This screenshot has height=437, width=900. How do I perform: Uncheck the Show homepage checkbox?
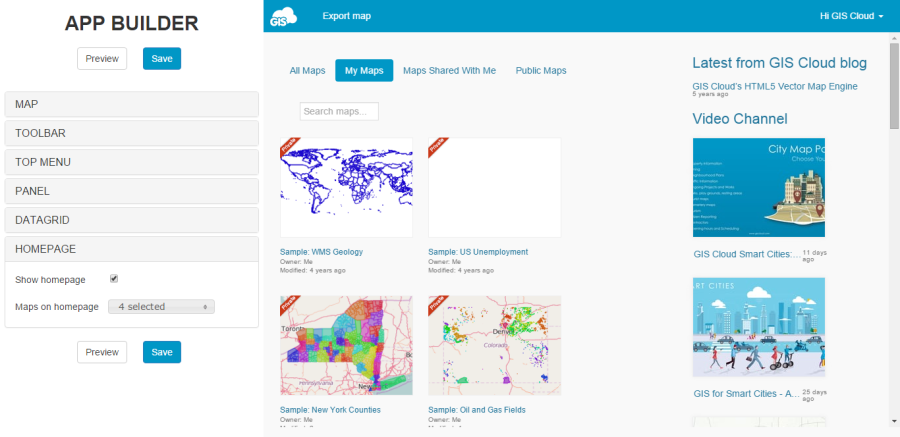[114, 279]
